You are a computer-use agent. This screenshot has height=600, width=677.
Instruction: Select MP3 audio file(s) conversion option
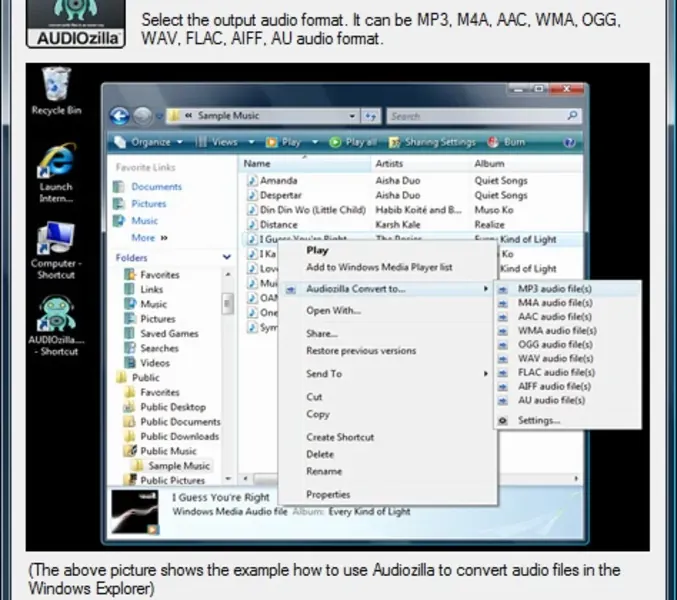(567, 289)
